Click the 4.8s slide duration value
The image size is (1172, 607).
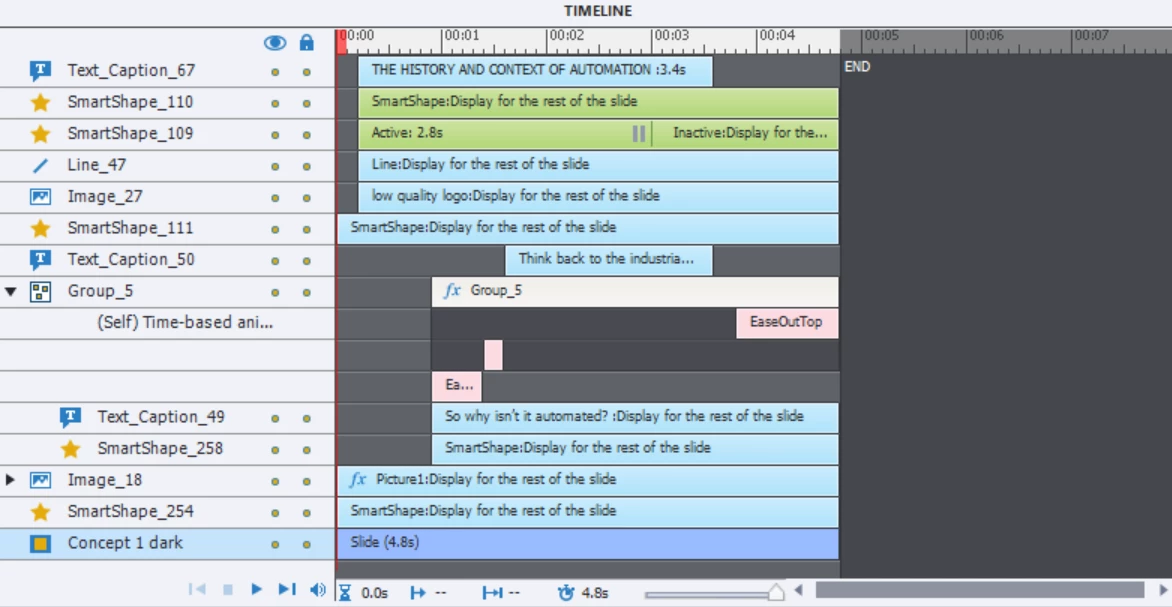[594, 593]
